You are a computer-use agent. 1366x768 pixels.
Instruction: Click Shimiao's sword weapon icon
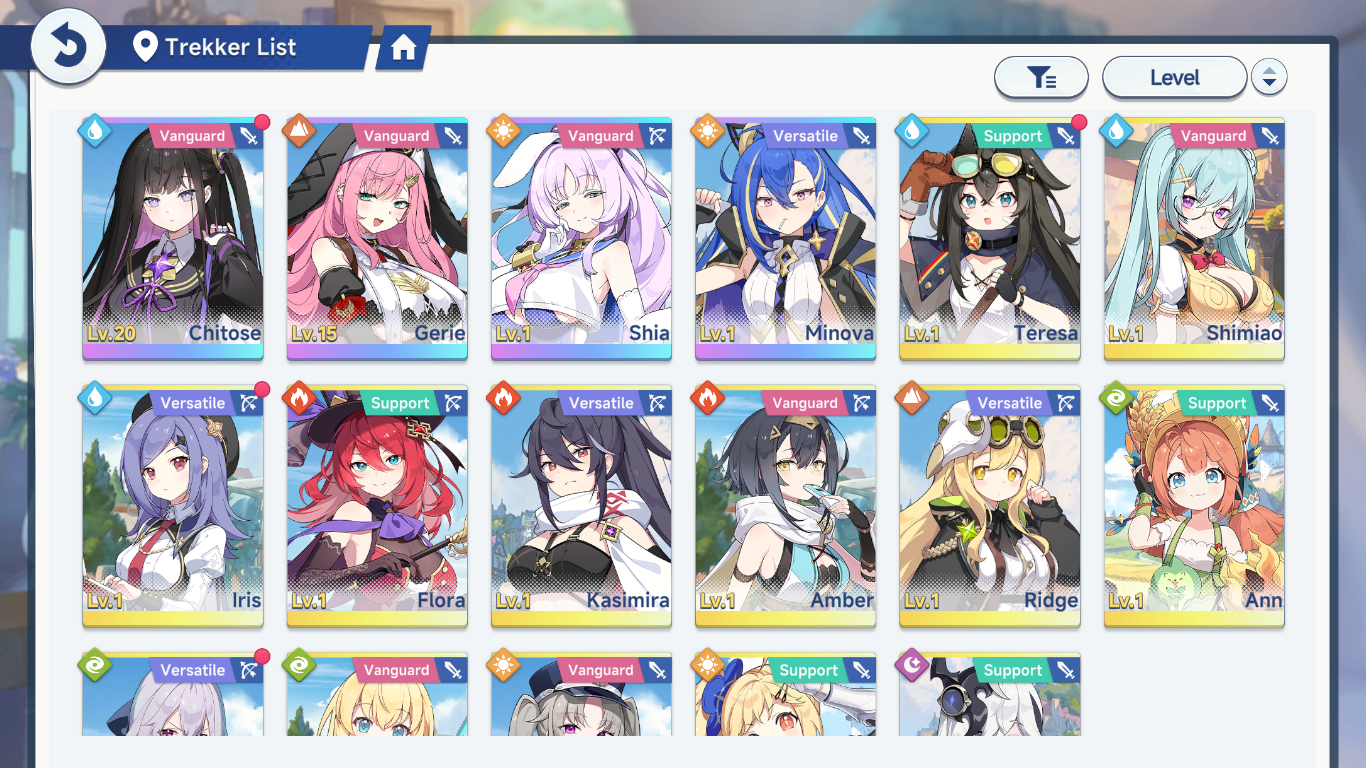[1269, 136]
